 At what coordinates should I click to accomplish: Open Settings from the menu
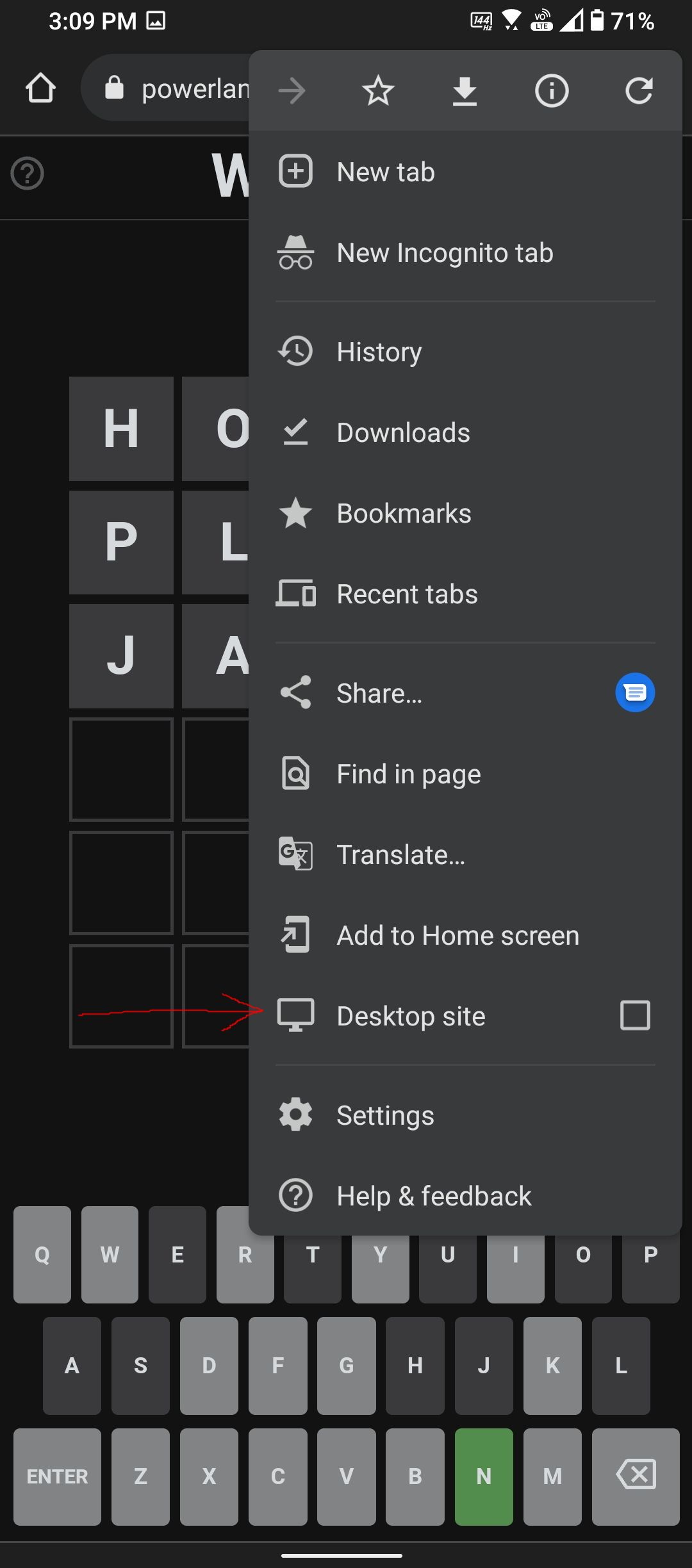[x=385, y=1115]
